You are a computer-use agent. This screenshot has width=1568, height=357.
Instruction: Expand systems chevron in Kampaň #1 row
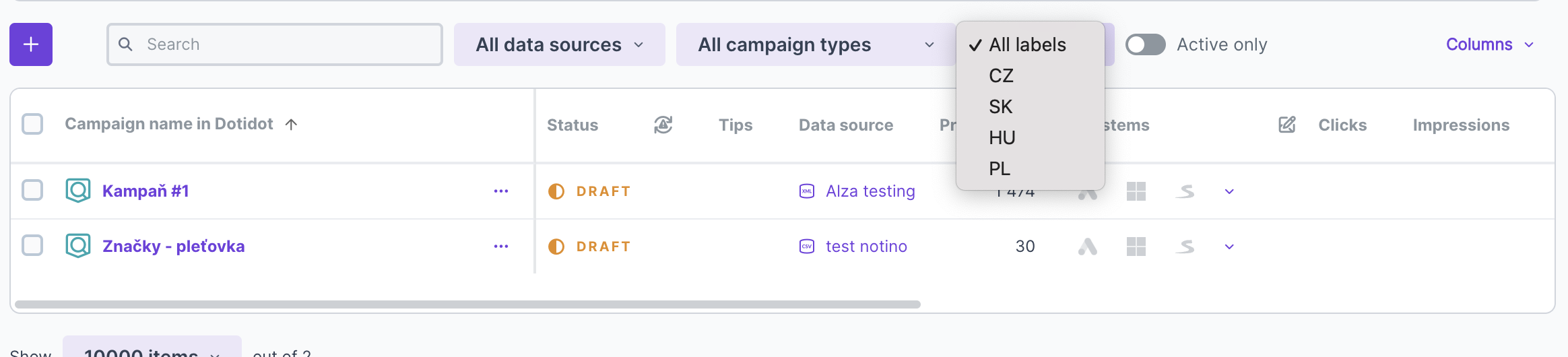[x=1229, y=192]
